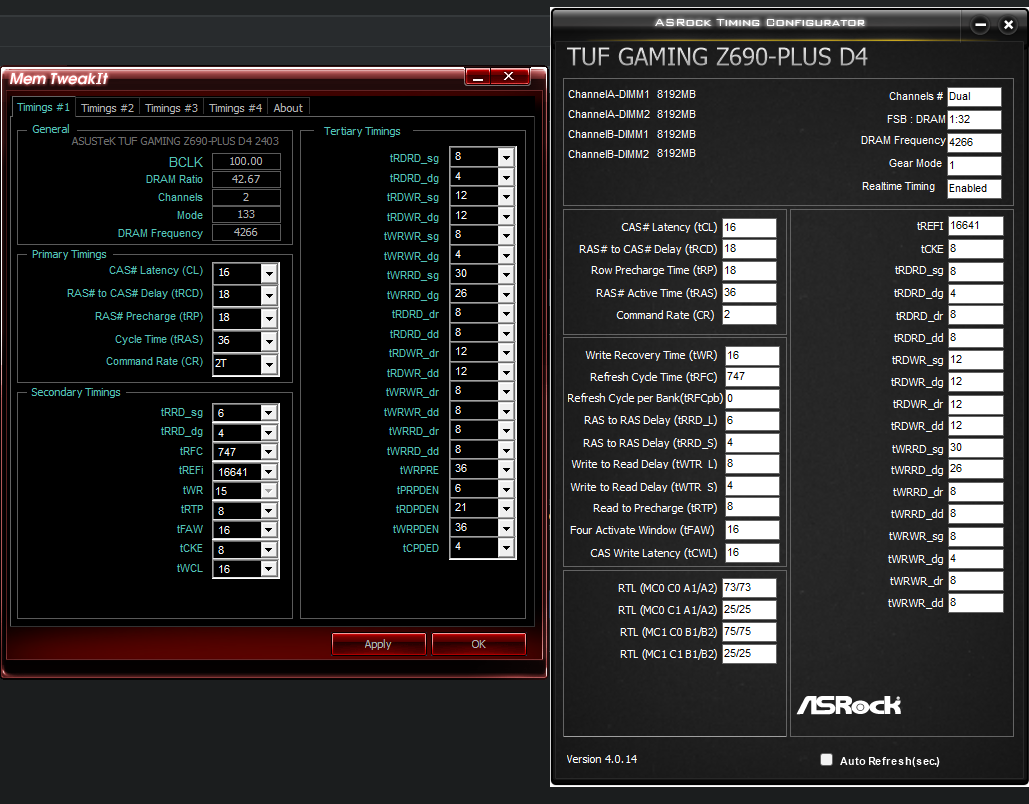Click the Channels # Dual field
Screen dimensions: 1029x804
coord(974,96)
